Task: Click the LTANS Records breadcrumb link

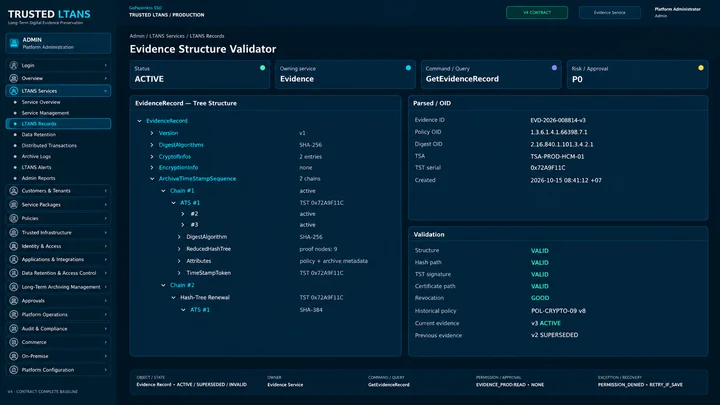Action: (207, 36)
